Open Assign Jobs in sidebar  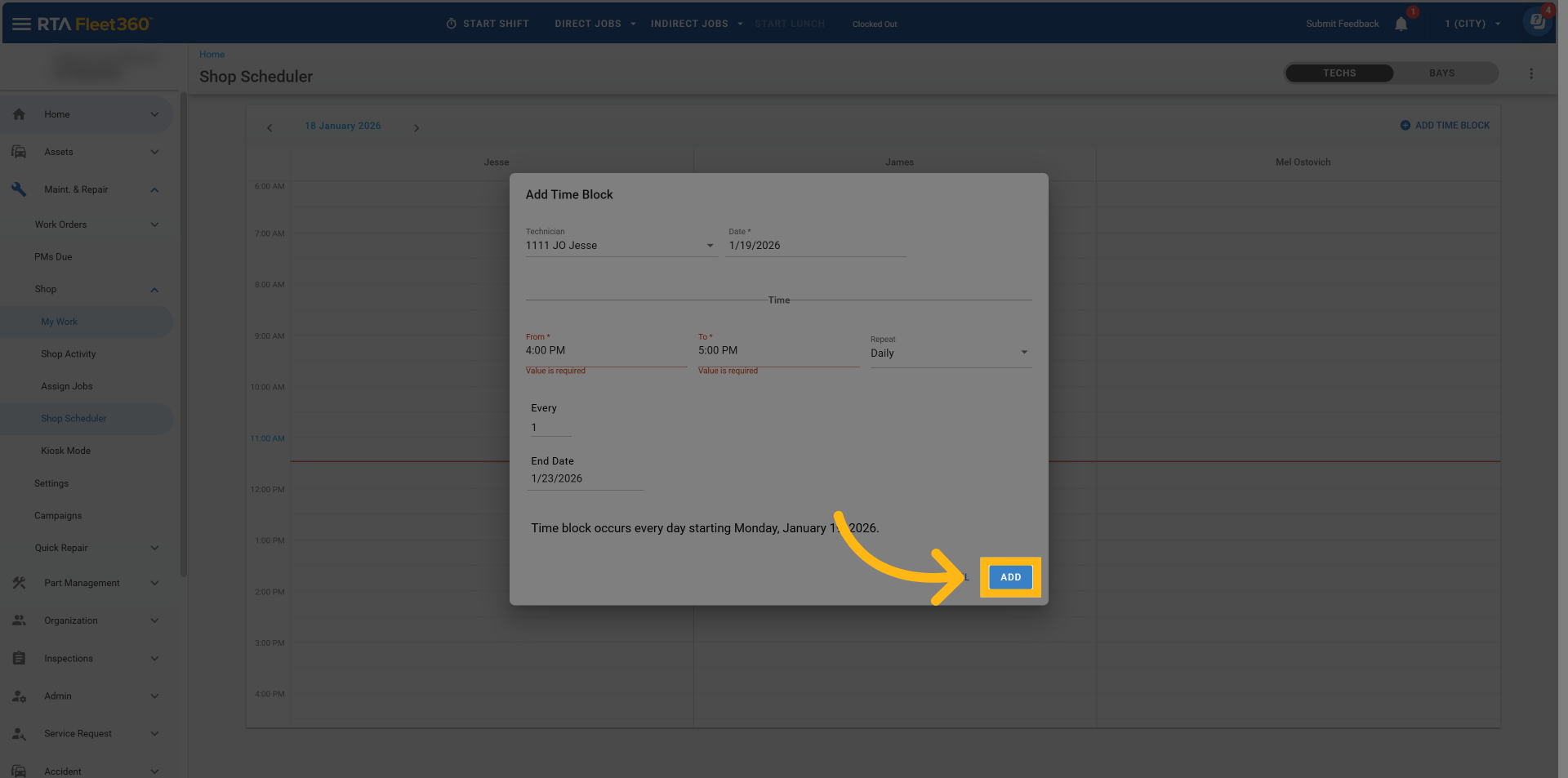(x=67, y=386)
